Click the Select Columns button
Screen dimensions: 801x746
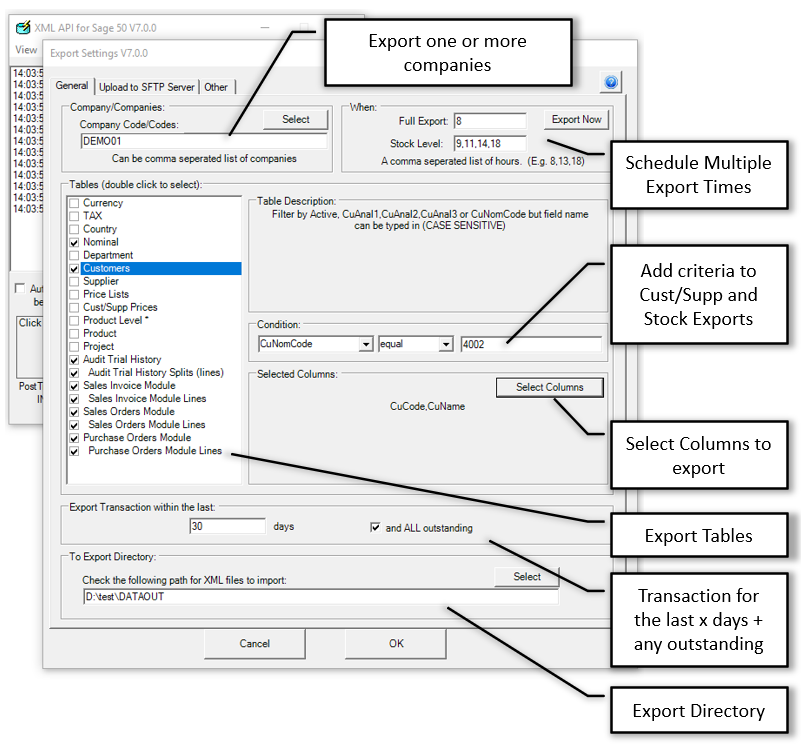pos(549,387)
